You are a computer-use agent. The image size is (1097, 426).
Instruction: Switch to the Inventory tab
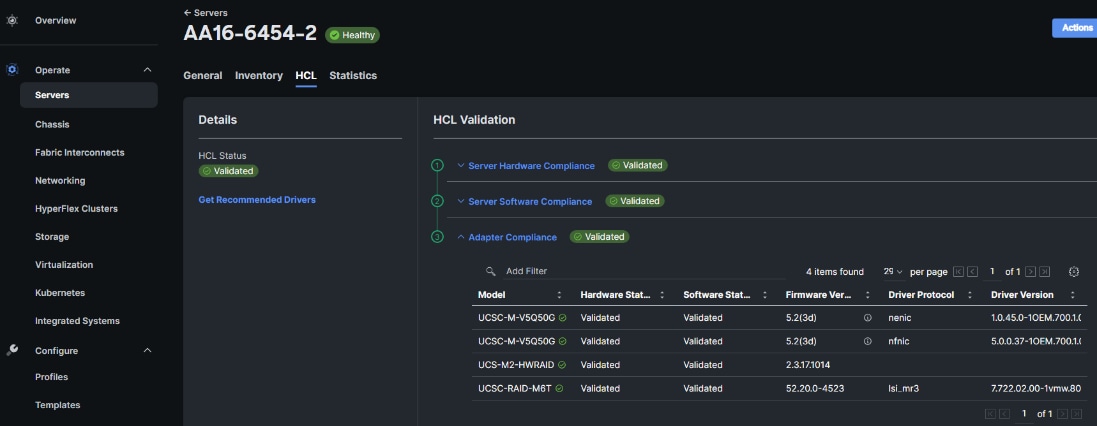click(258, 76)
